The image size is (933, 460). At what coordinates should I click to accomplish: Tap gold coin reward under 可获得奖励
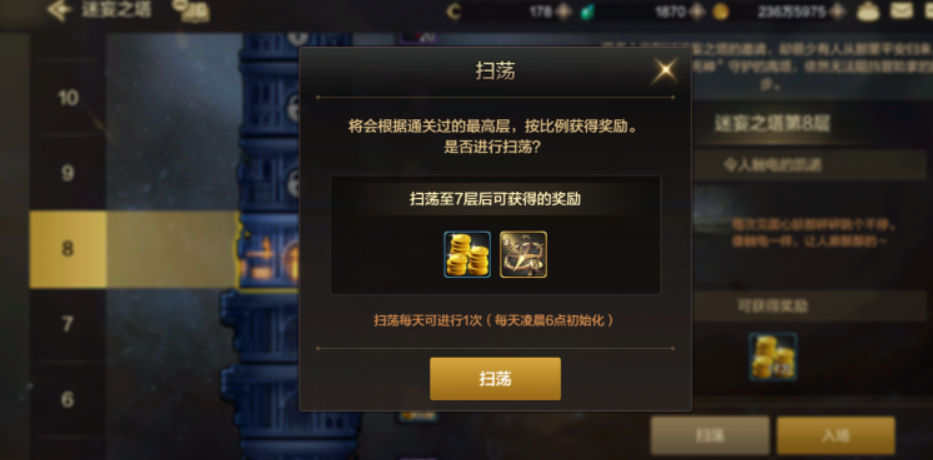773,356
